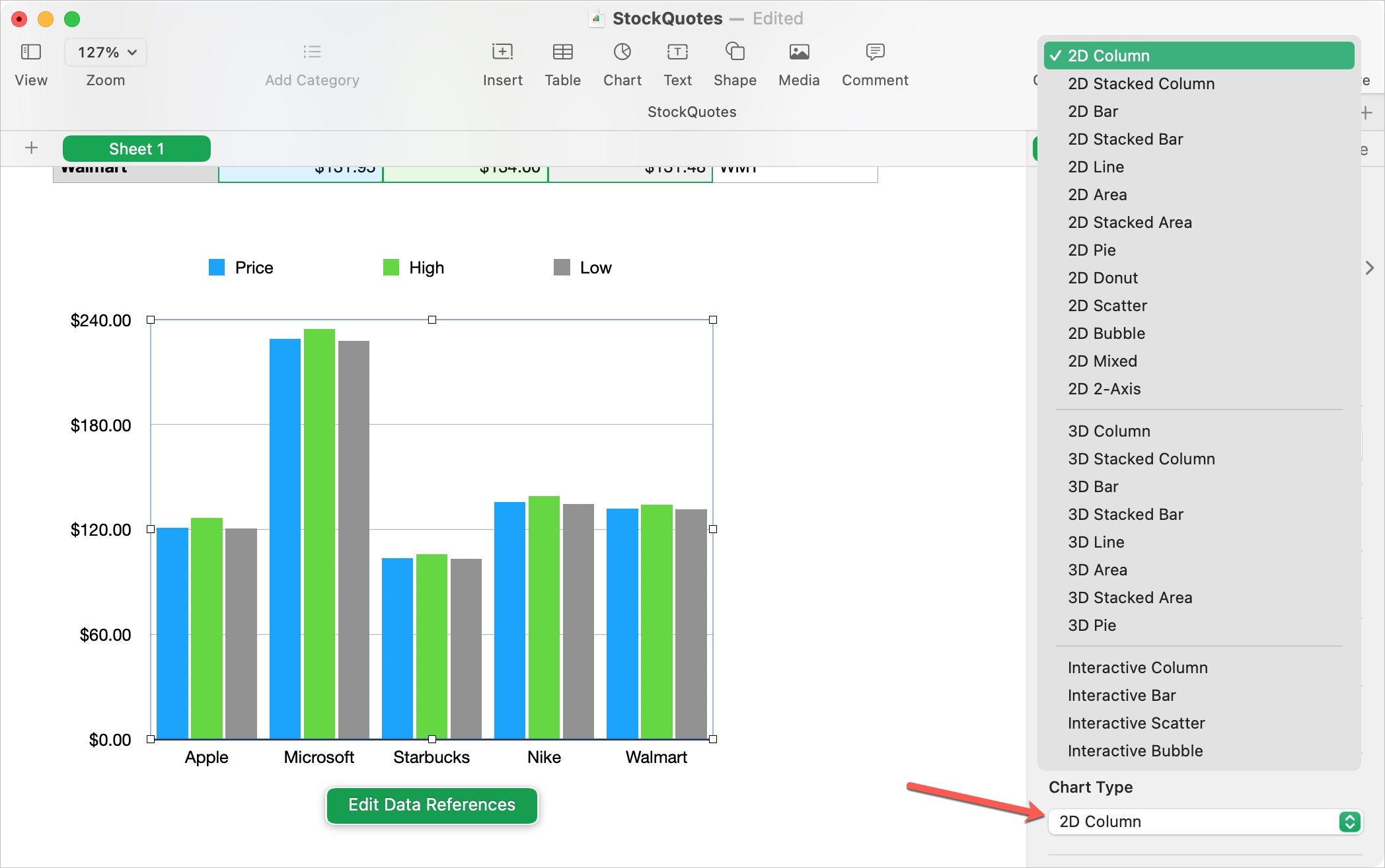This screenshot has width=1385, height=868.
Task: Open the Shape picker
Action: 735,52
